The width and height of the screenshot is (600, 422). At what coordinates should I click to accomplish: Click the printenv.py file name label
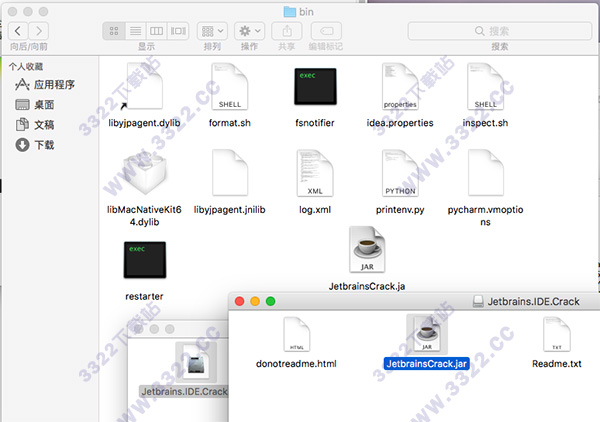pyautogui.click(x=400, y=210)
